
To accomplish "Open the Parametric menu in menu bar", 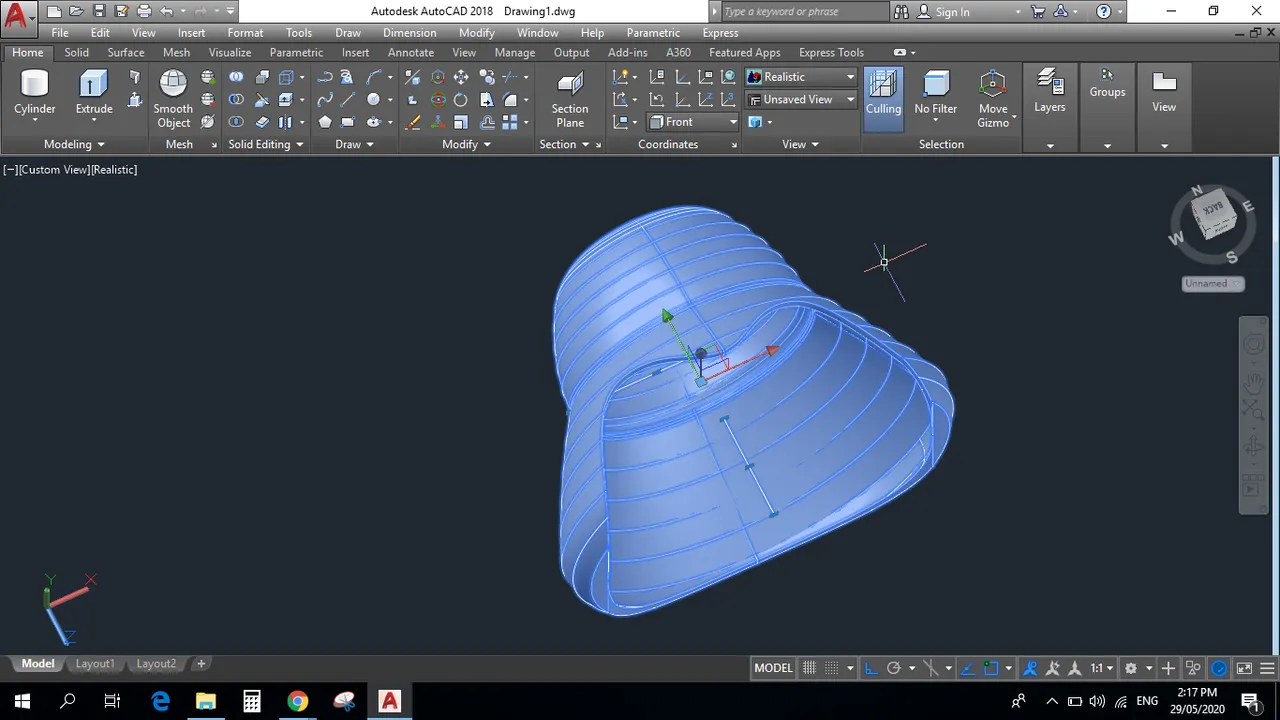I will 653,33.
